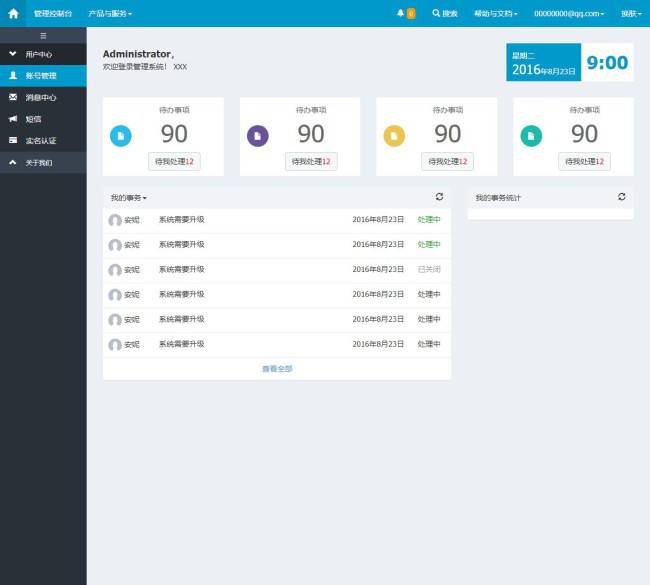Expand the 关于我们 section chevron

click(x=13, y=162)
